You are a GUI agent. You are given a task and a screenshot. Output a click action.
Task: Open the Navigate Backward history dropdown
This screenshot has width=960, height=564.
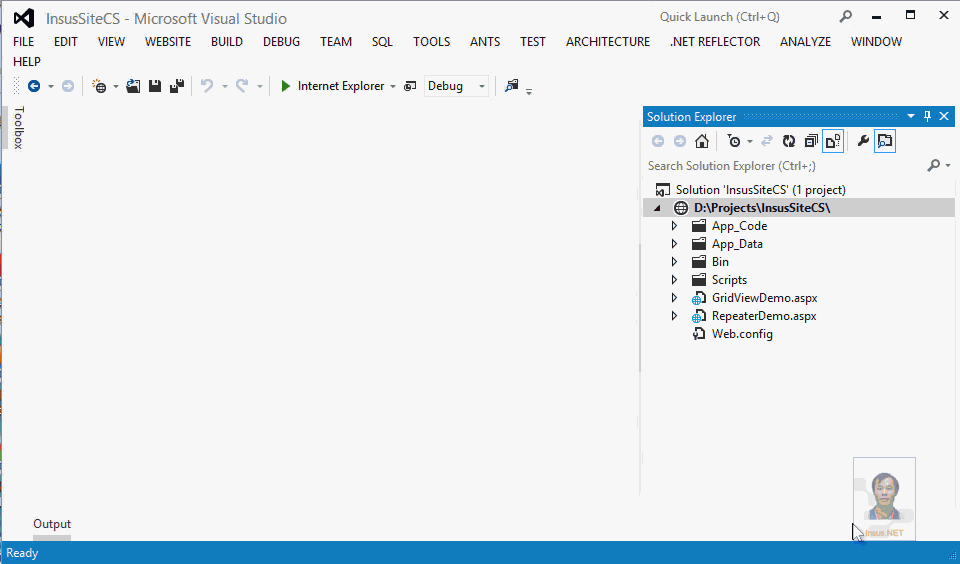click(x=51, y=86)
